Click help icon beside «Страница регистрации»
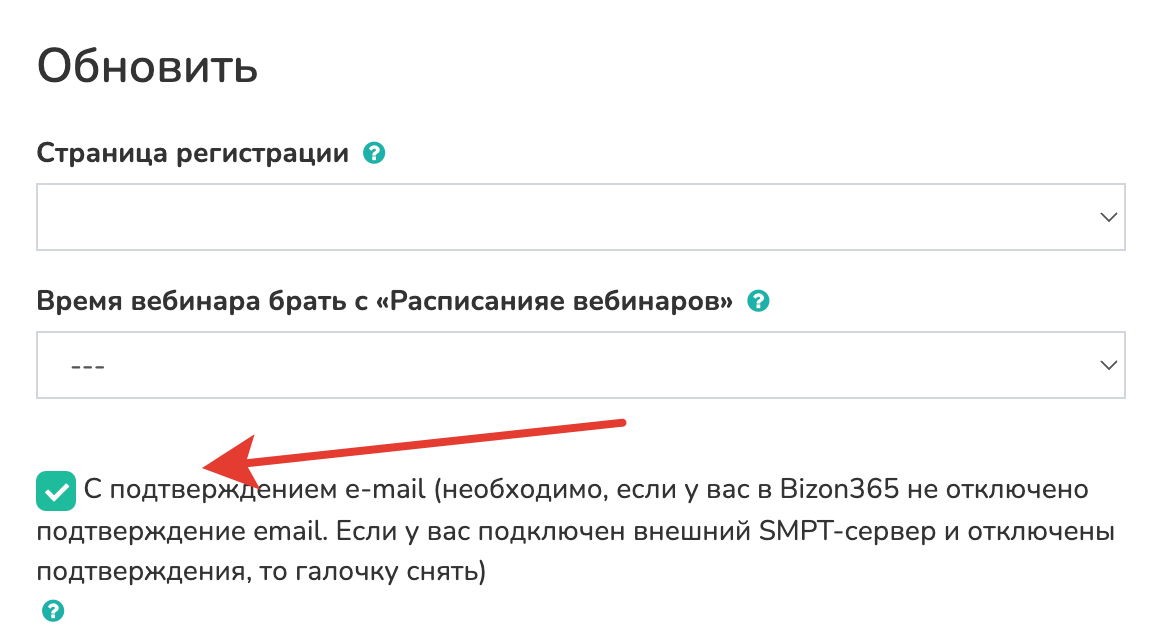1168x634 pixels. point(374,154)
